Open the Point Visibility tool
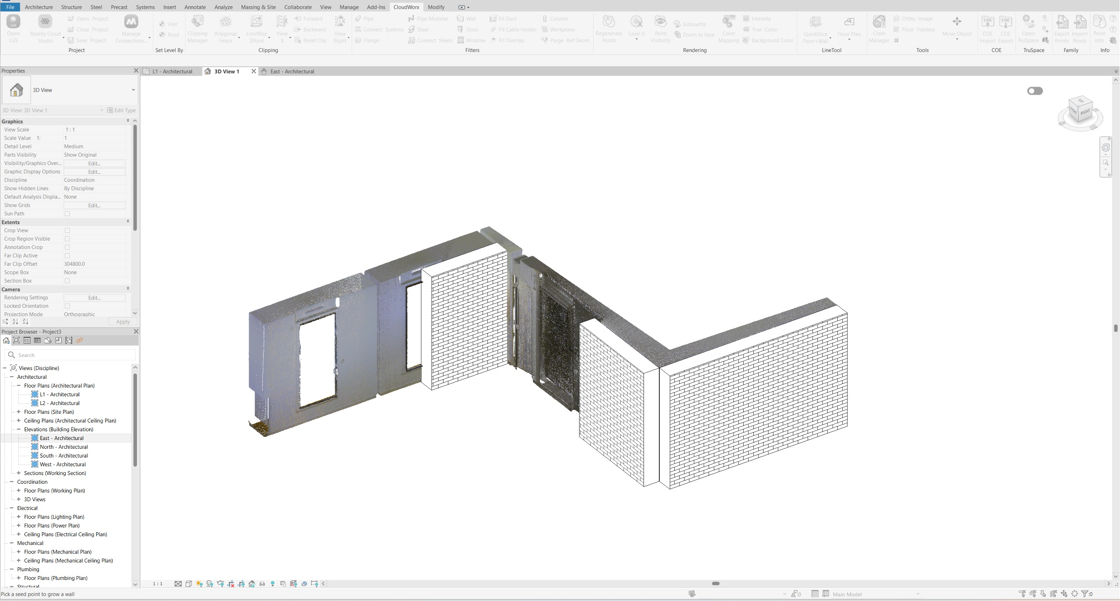The width and height of the screenshot is (1120, 601). click(x=661, y=28)
